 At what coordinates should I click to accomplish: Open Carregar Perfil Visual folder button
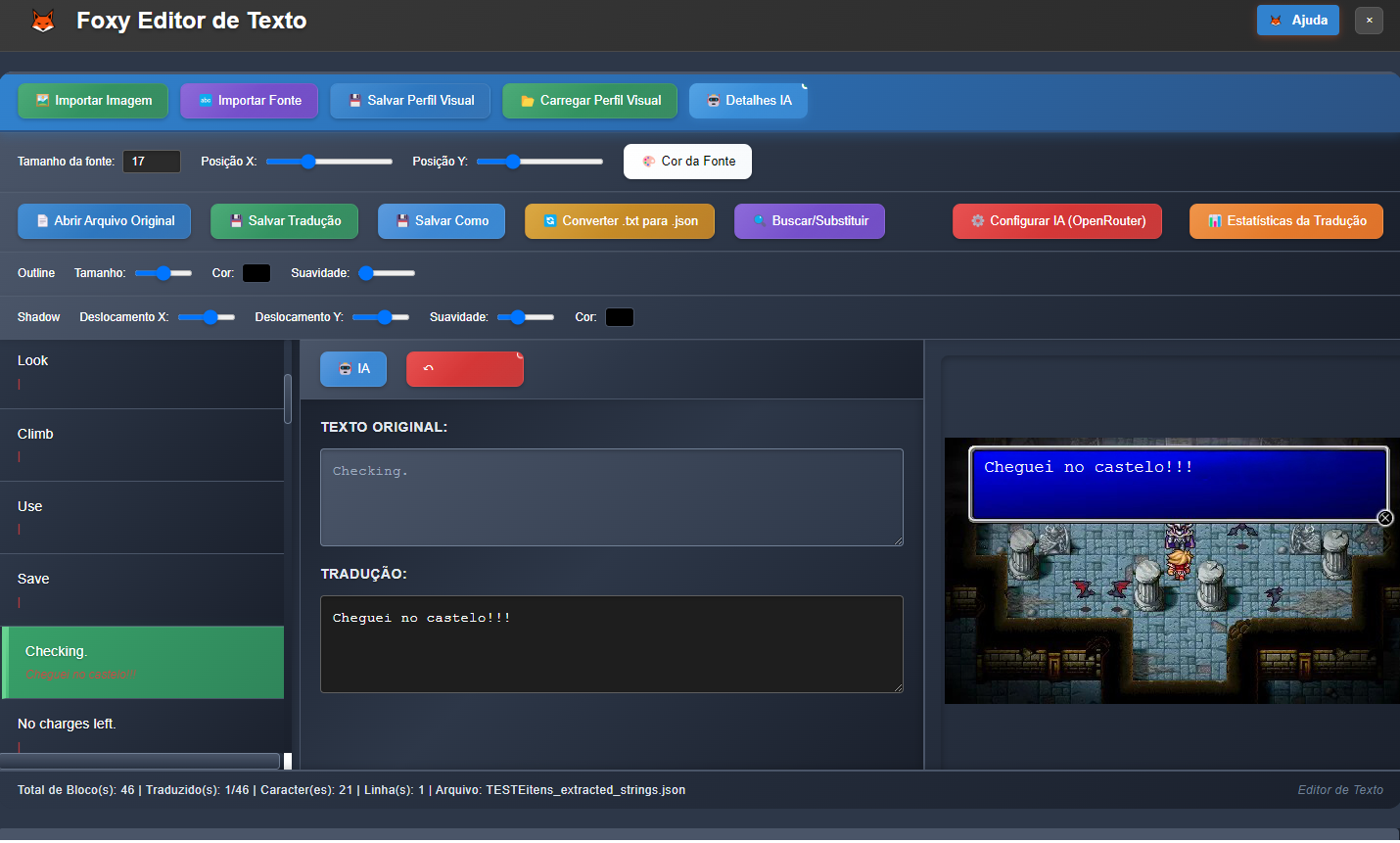pyautogui.click(x=589, y=101)
